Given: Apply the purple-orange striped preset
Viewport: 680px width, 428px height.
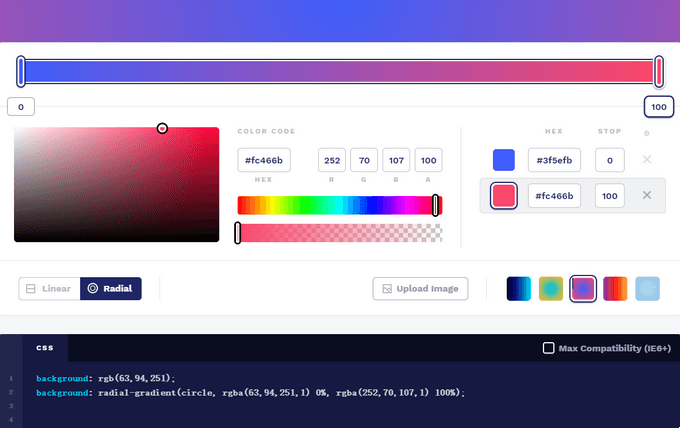Looking at the screenshot, I should [615, 289].
